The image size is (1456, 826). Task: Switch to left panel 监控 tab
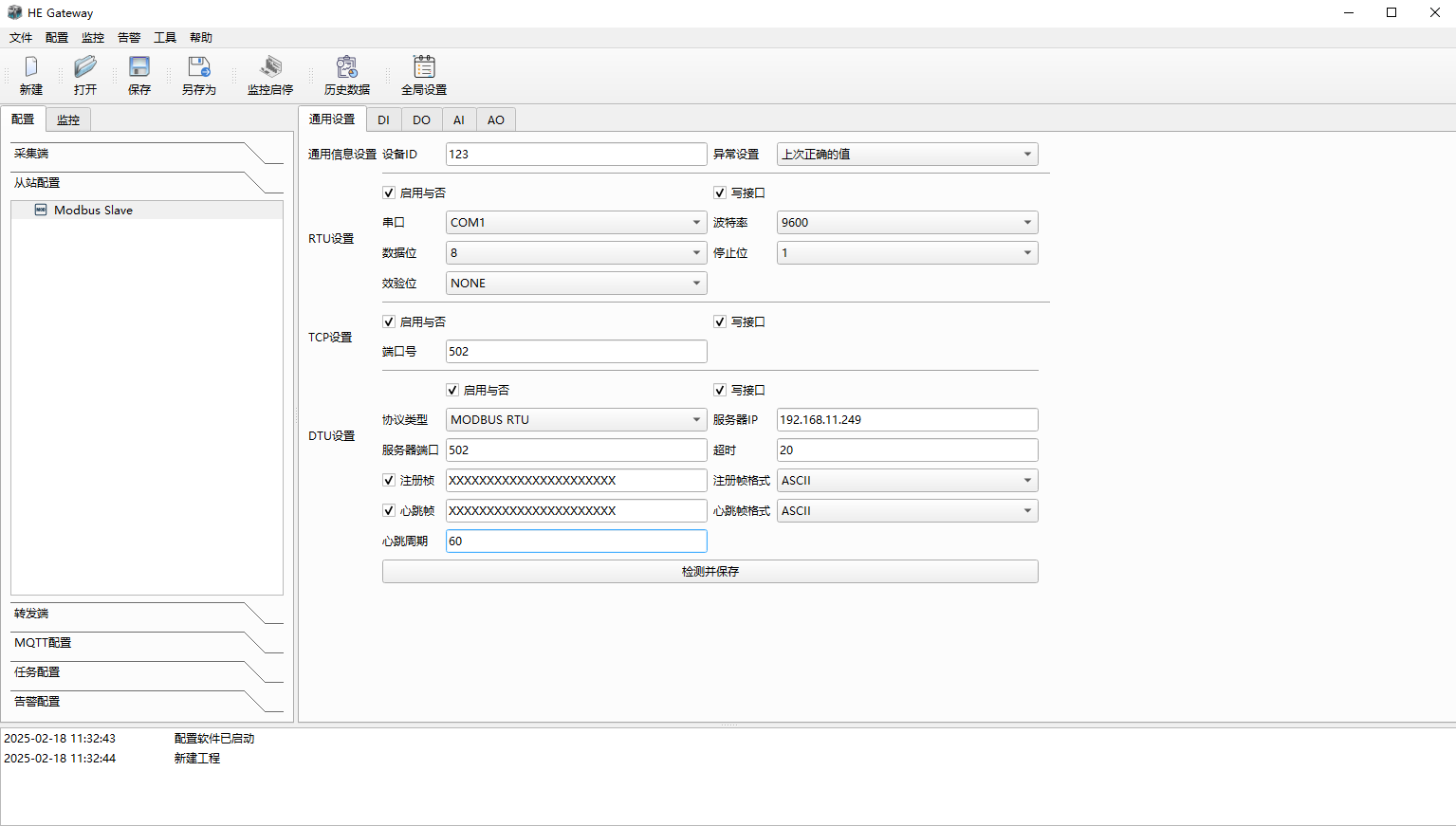(x=68, y=119)
